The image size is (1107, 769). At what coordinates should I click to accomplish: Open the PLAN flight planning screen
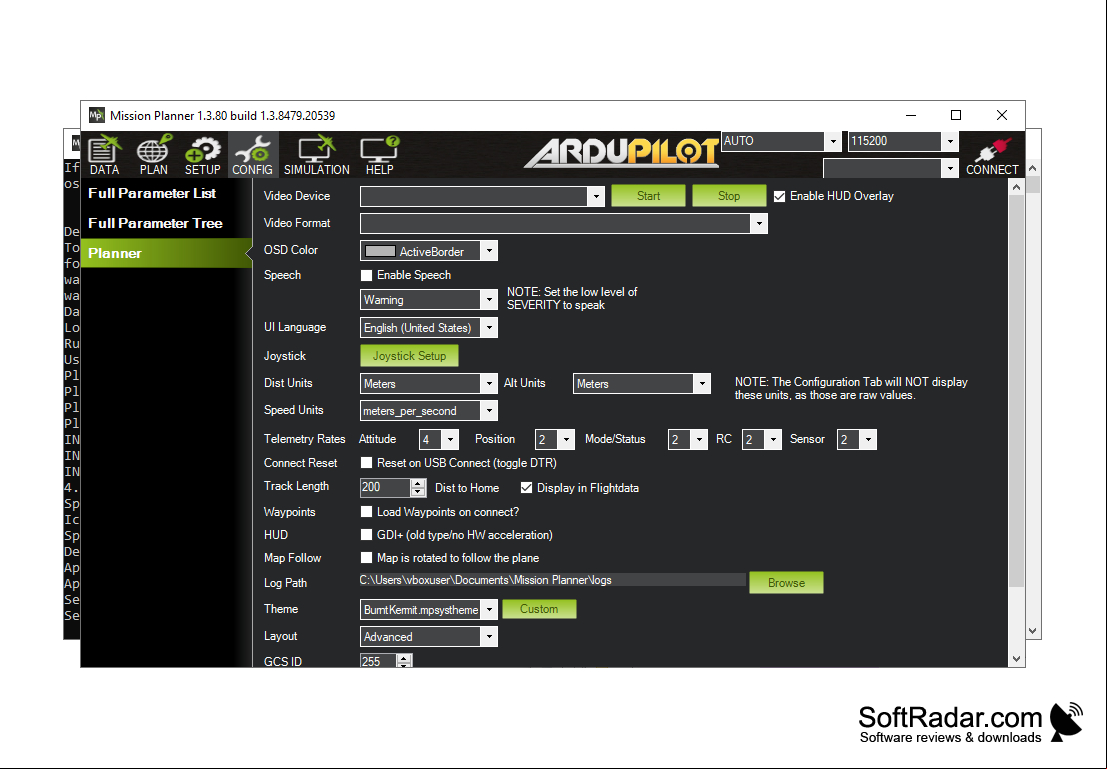pyautogui.click(x=153, y=155)
